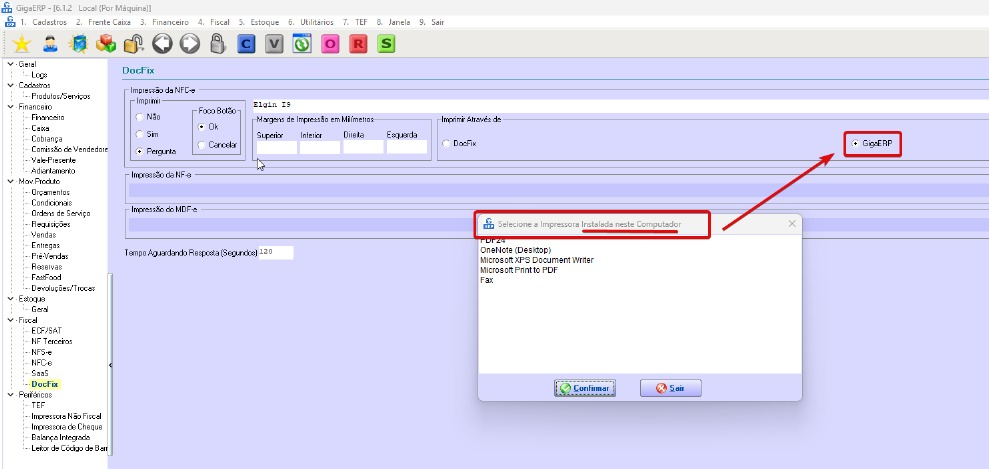Click the red R toolbar button
The width and height of the screenshot is (989, 469).
pos(358,43)
